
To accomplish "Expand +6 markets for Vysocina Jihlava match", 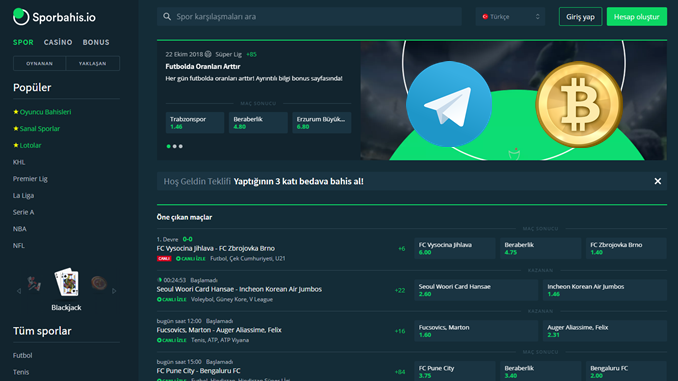I will coord(402,249).
